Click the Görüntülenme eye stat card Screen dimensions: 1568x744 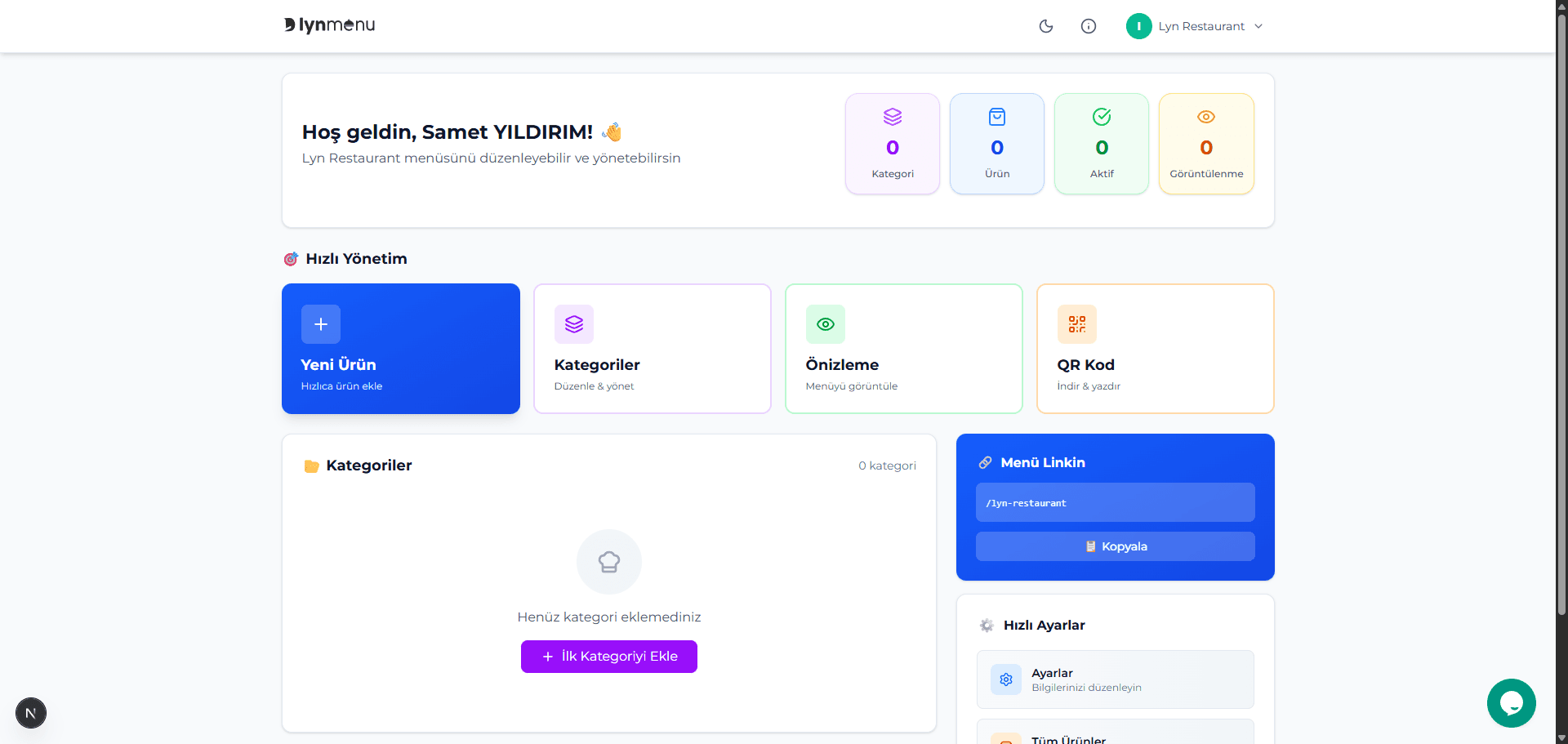tap(1205, 144)
